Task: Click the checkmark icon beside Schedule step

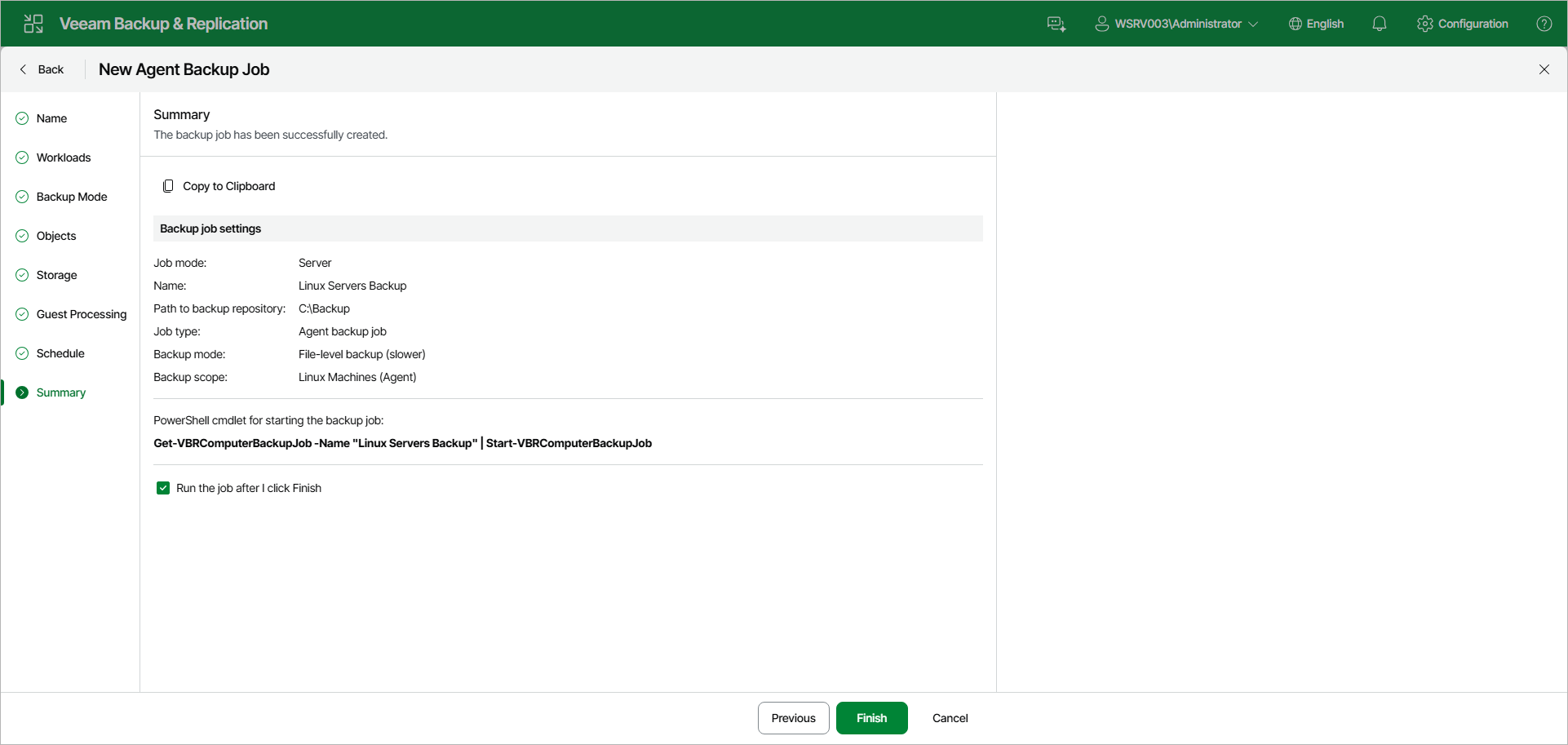Action: click(22, 353)
